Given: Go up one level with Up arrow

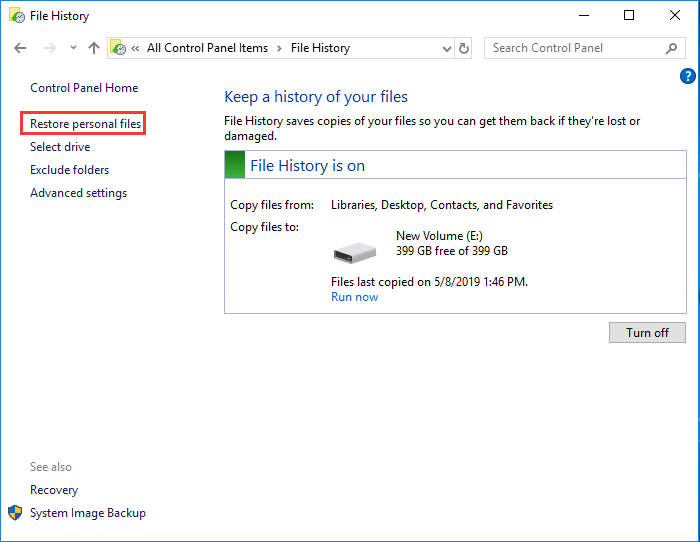Looking at the screenshot, I should [94, 48].
